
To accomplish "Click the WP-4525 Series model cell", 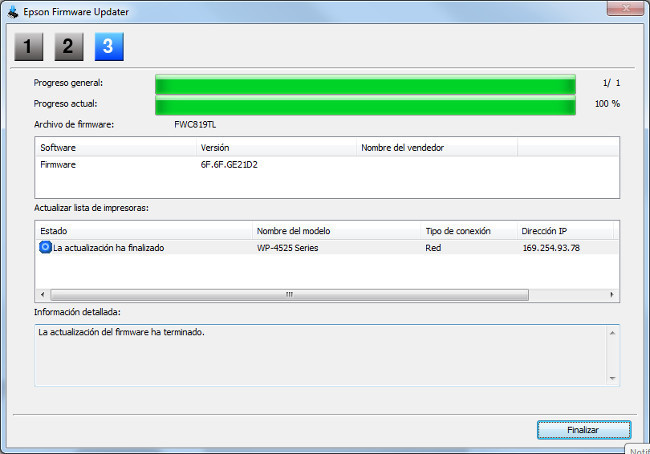I will [288, 248].
